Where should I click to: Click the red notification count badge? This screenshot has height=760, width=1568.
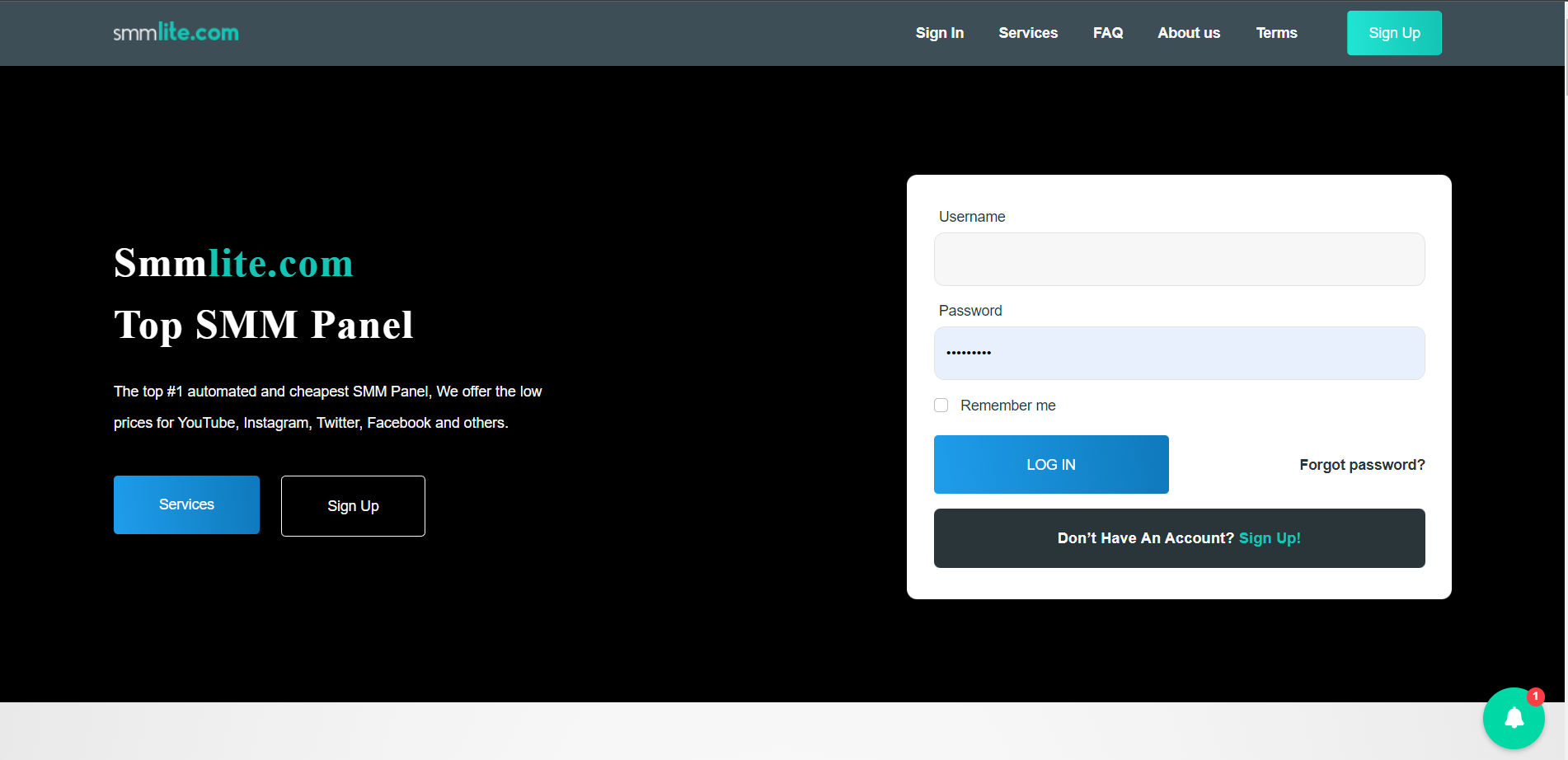point(1535,697)
